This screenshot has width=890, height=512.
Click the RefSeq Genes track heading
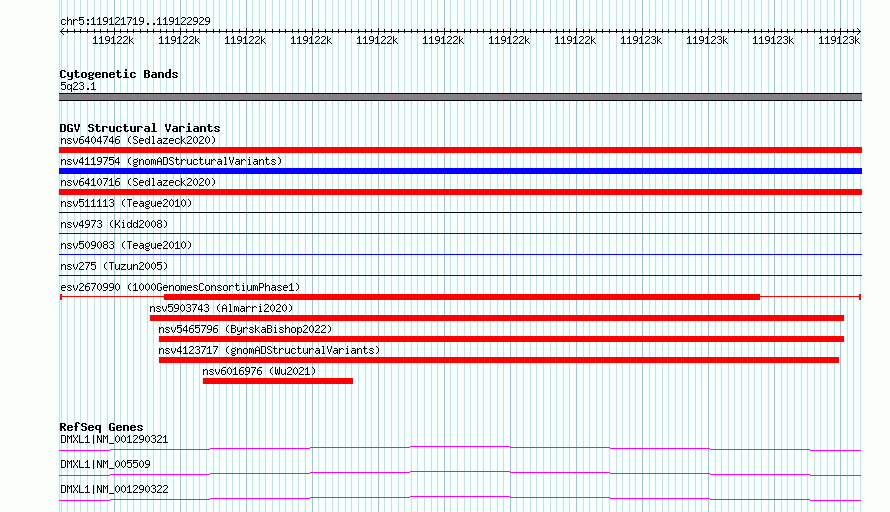(x=101, y=427)
